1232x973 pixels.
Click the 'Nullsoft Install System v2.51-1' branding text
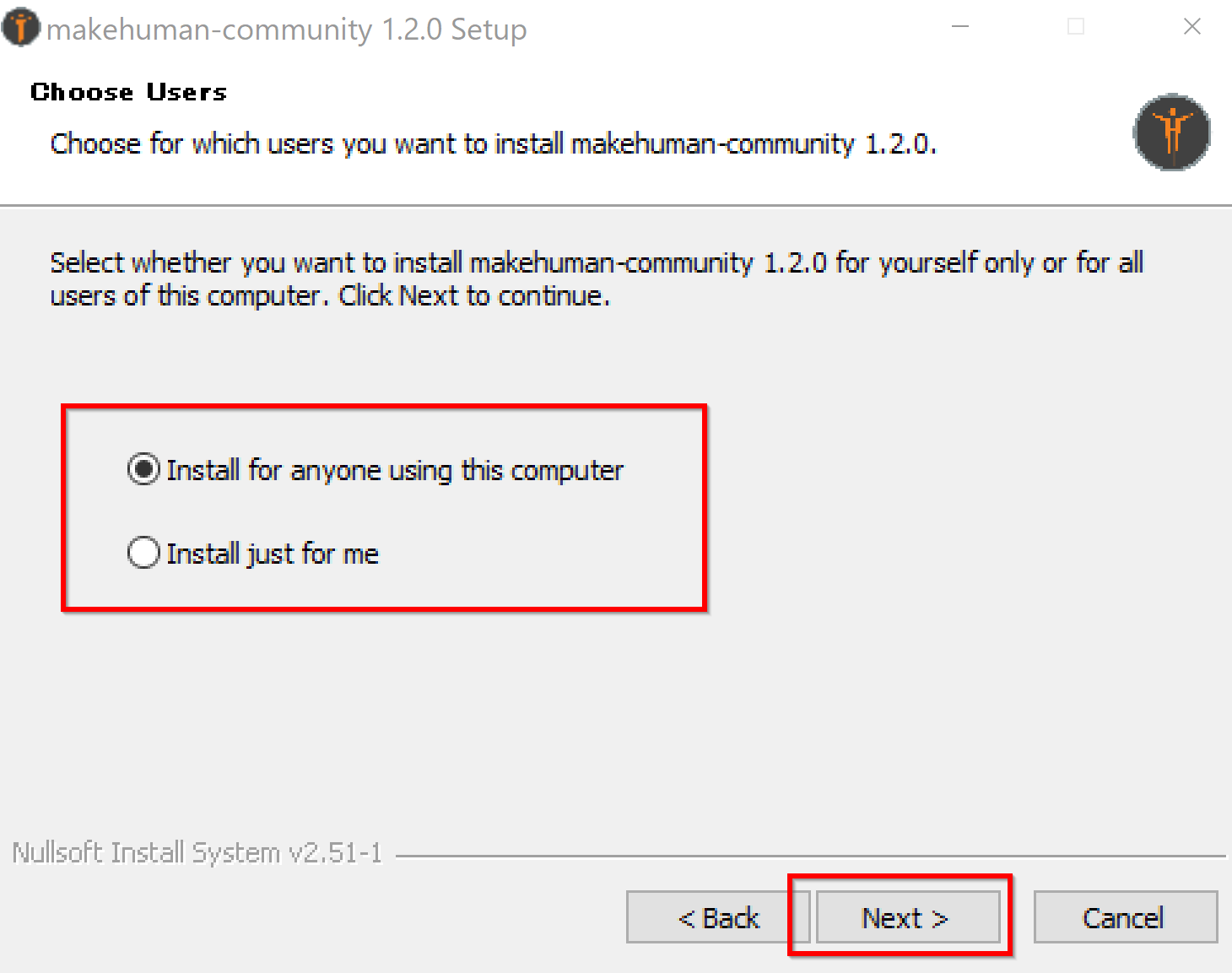197,852
